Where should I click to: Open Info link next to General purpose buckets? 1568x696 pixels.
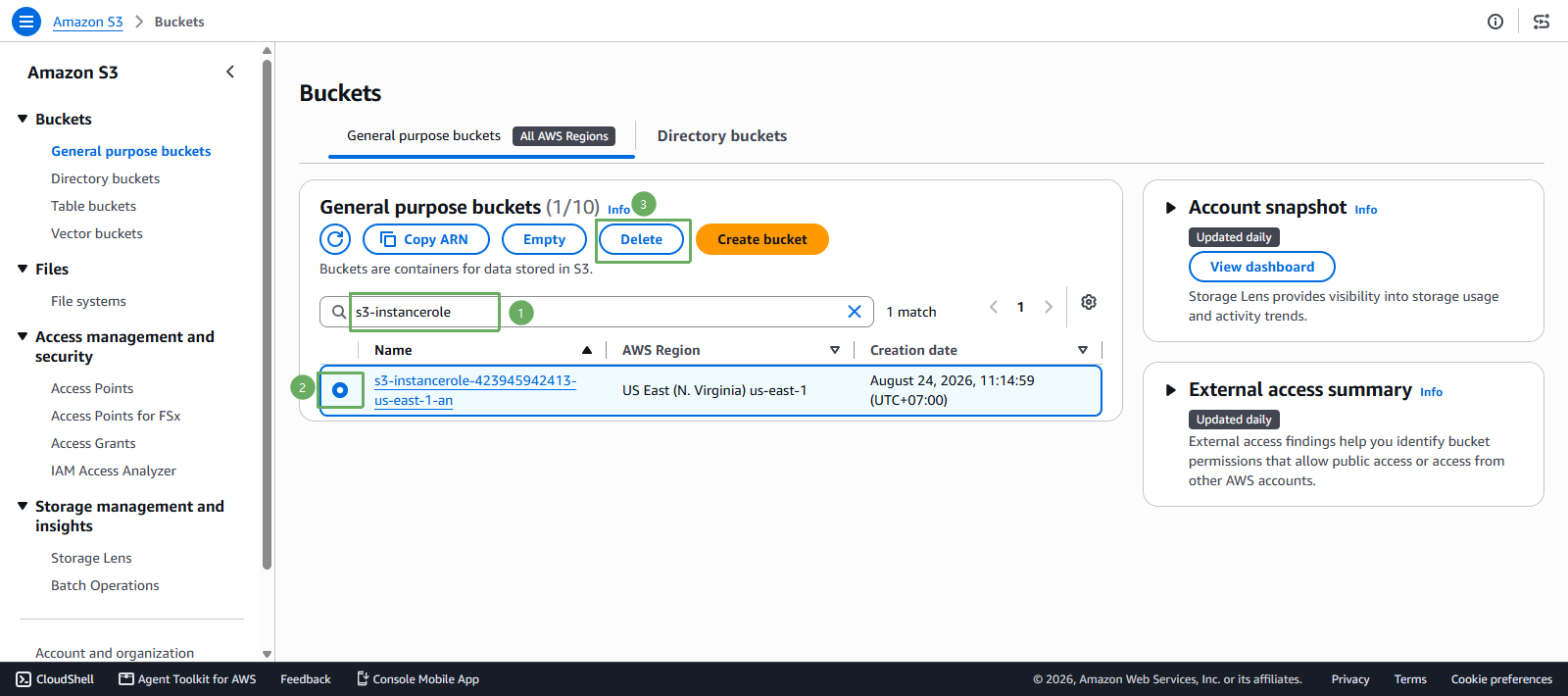pyautogui.click(x=618, y=210)
